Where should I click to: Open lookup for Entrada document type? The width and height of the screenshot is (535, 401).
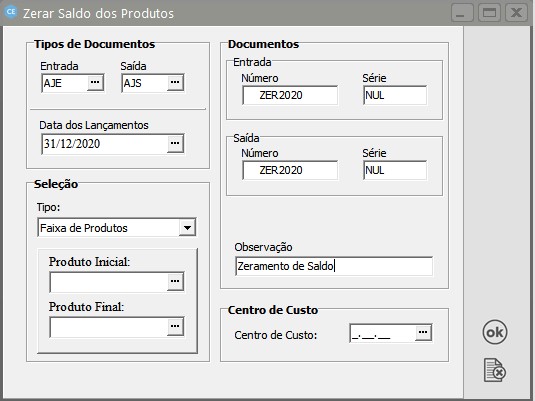pos(95,83)
